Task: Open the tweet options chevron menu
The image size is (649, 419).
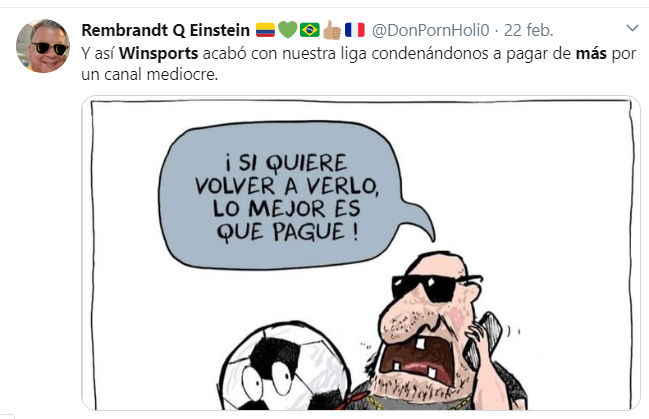Action: coord(632,29)
